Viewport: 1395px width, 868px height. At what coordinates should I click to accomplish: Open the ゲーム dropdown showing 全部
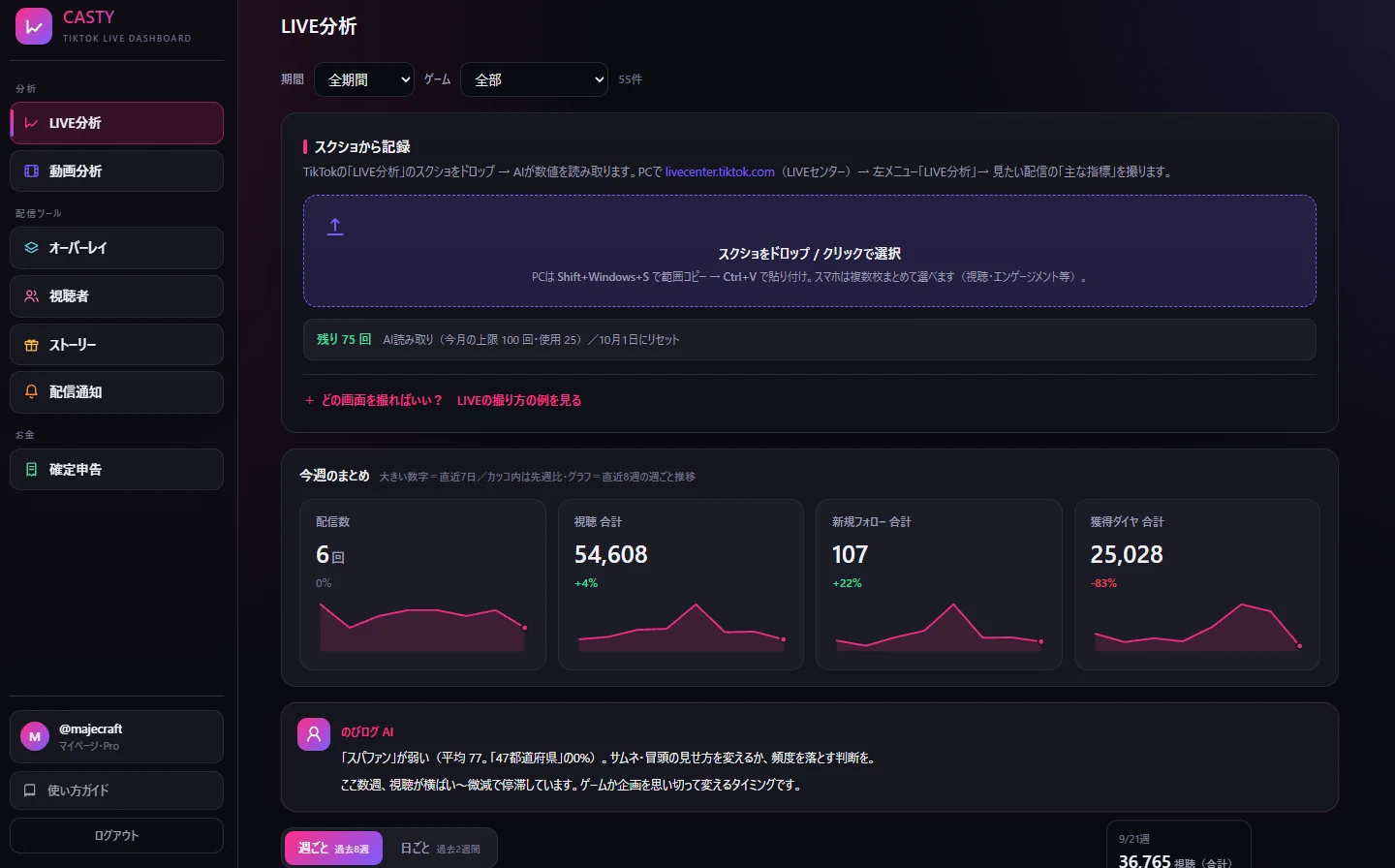535,79
